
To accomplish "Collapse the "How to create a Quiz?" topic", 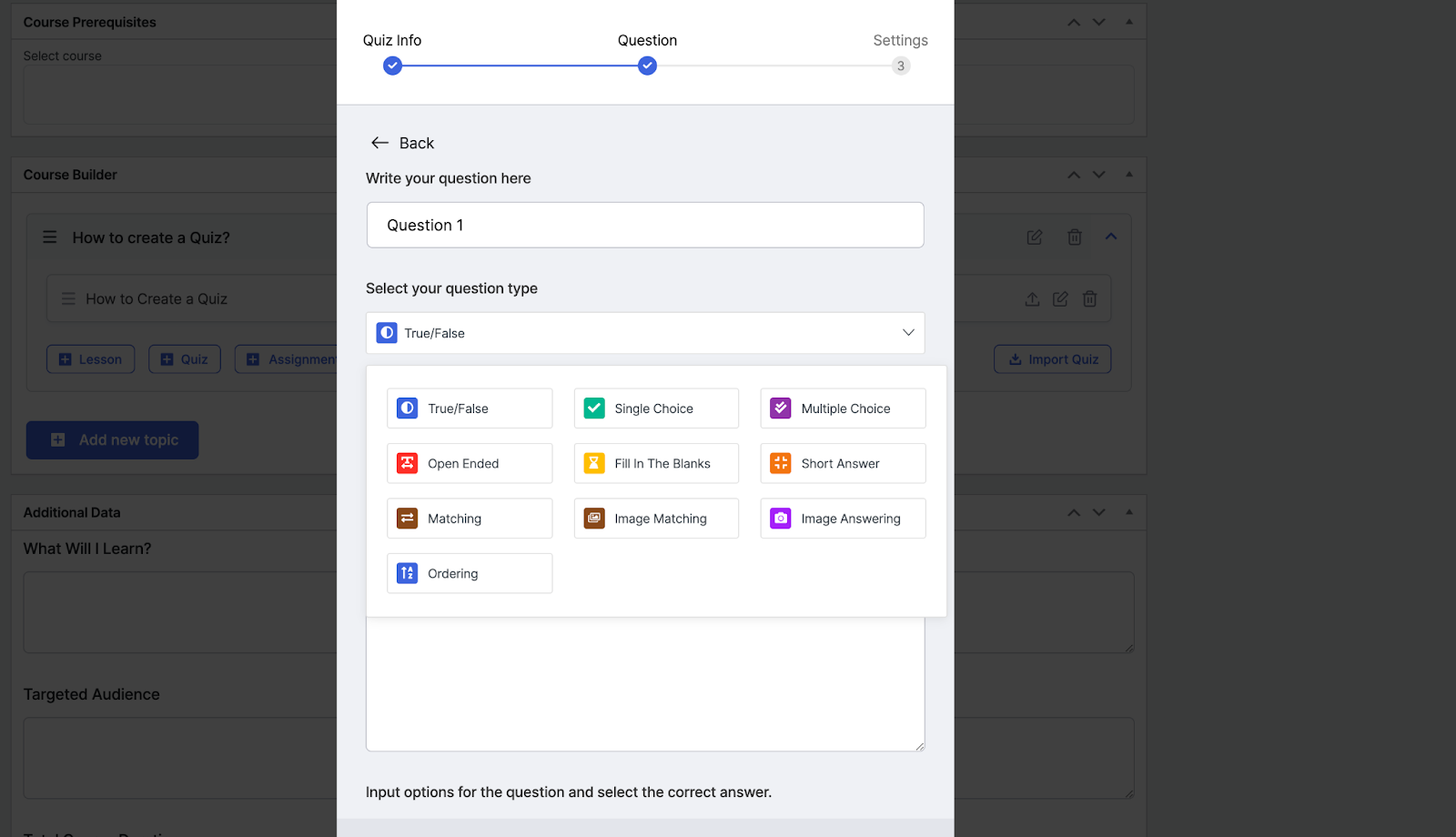I will click(x=1111, y=237).
